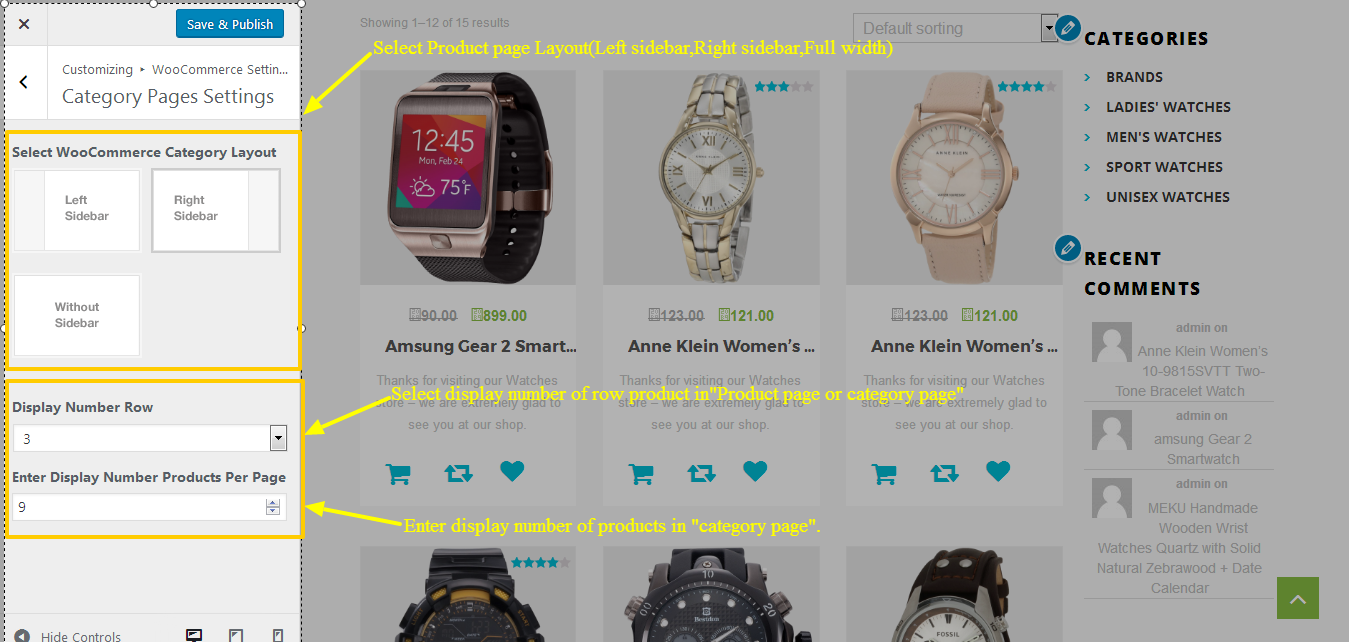The image size is (1349, 642).
Task: Add Amsung Gear 2 Smartwatch to cart
Action: pos(398,473)
